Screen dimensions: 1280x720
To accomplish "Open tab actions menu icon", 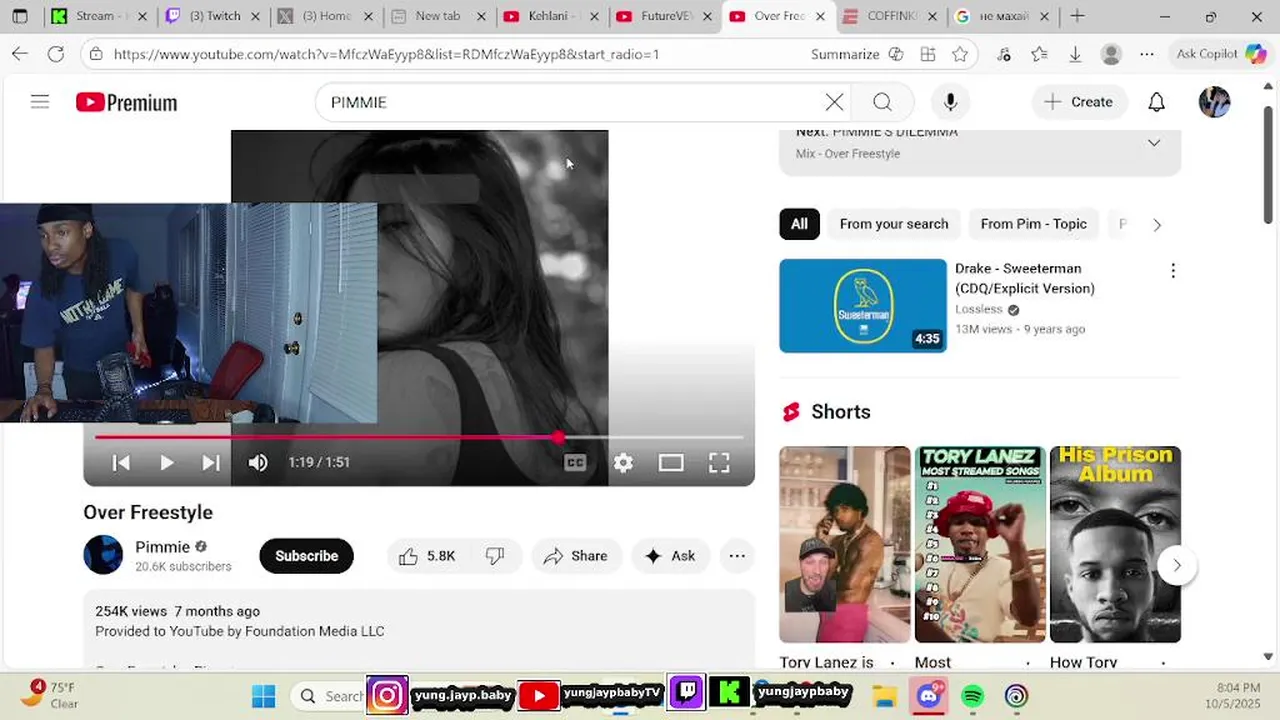I will click(x=20, y=16).
